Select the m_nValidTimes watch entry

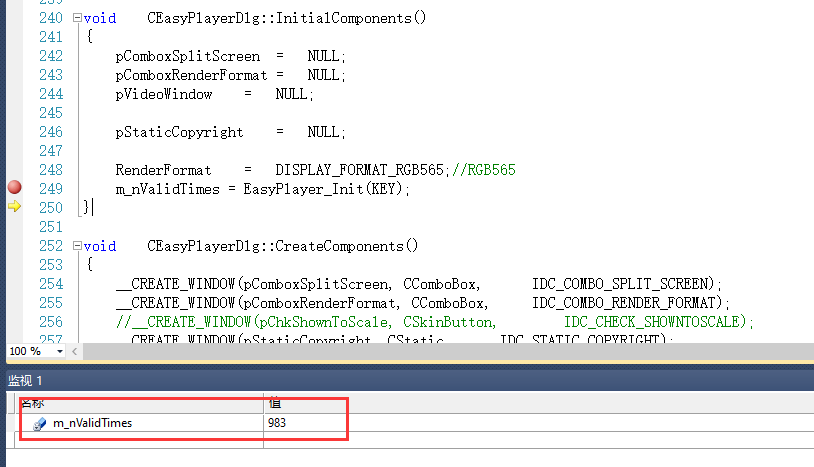coord(92,423)
